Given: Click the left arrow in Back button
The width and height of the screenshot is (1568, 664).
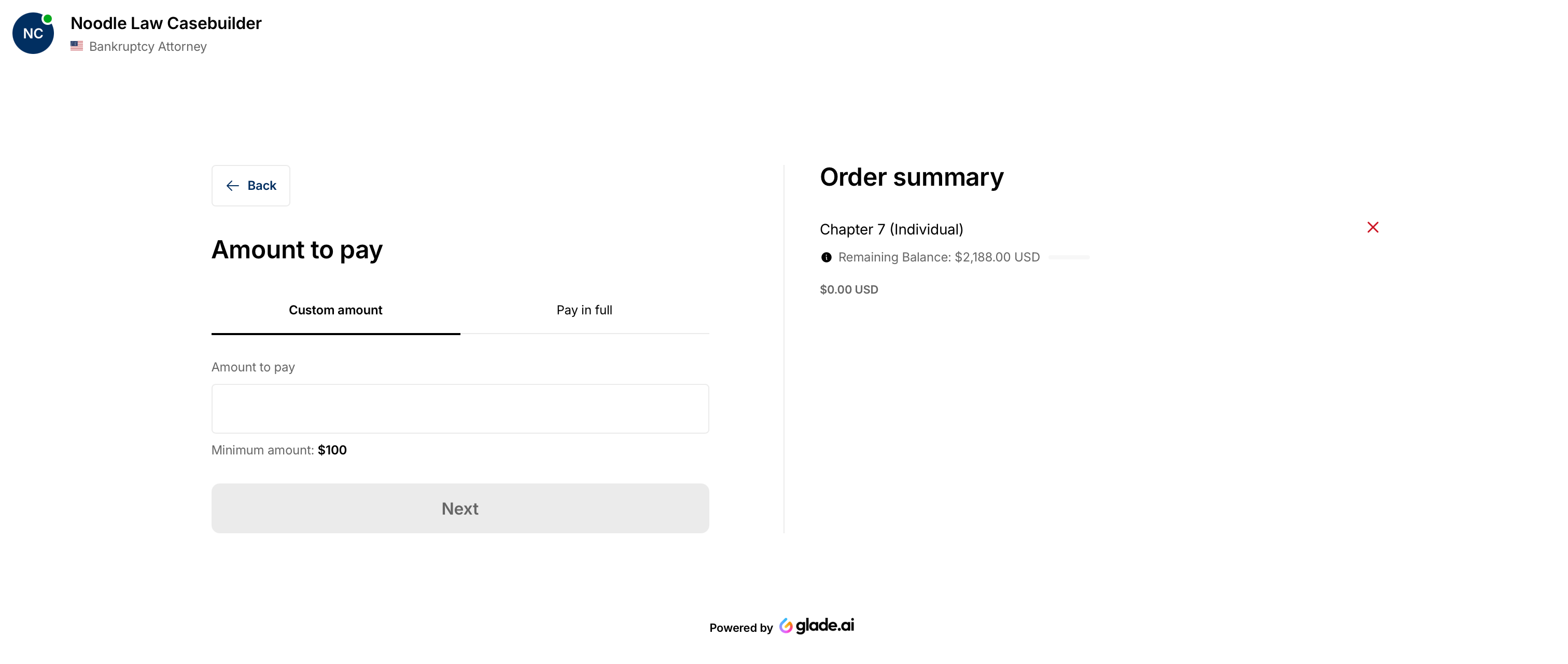Looking at the screenshot, I should (x=232, y=186).
